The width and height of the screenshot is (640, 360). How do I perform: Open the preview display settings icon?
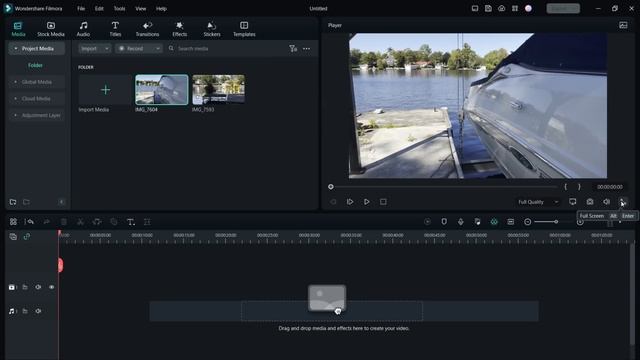pos(573,202)
